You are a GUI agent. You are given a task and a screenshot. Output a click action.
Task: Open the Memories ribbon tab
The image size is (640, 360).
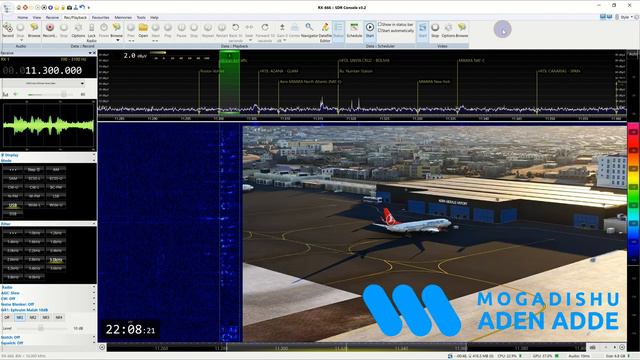pyautogui.click(x=123, y=18)
